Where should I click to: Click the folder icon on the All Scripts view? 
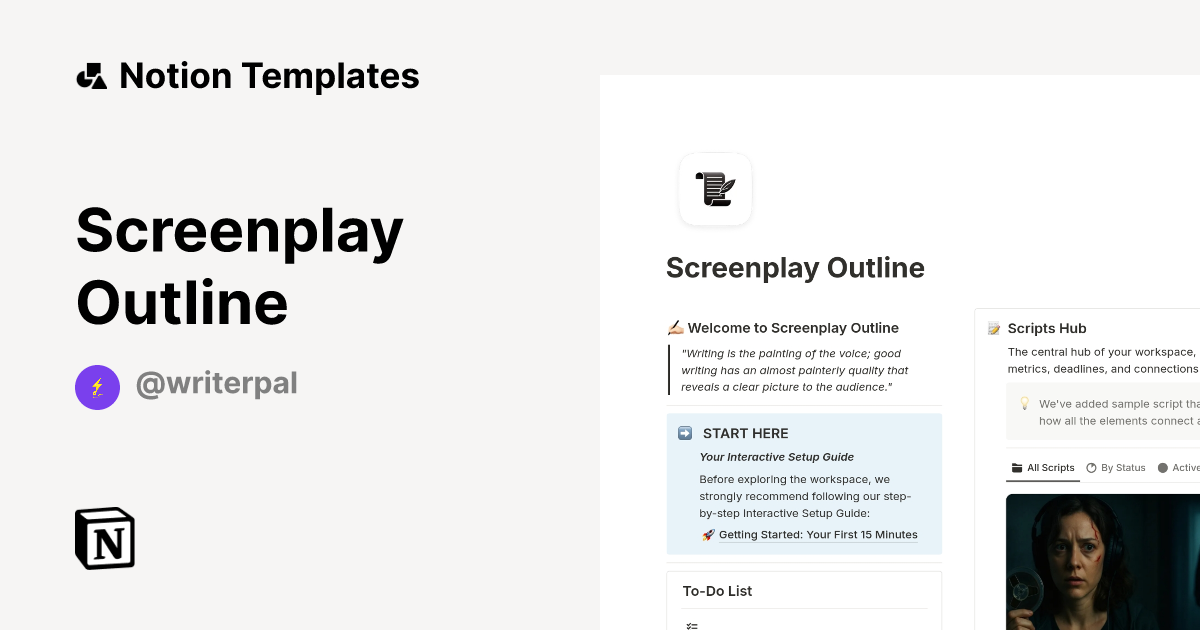1015,467
